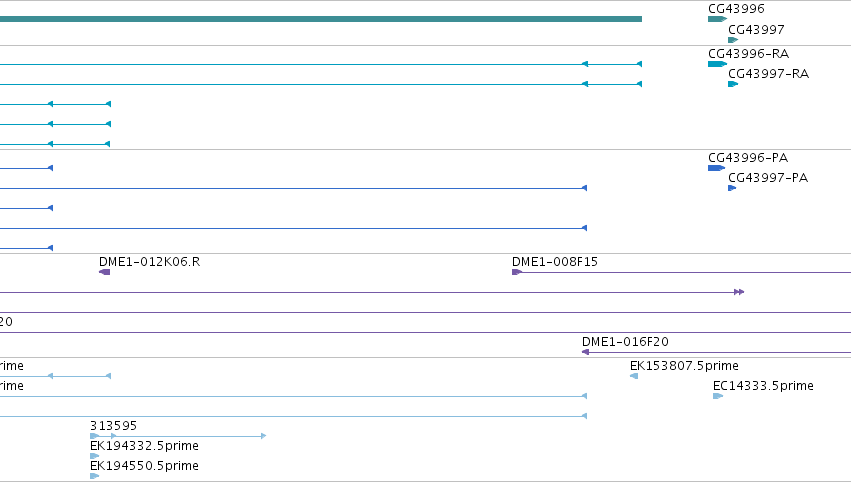The height and width of the screenshot is (482, 851).
Task: Click the DME1-016F20 label
Action: click(x=625, y=342)
